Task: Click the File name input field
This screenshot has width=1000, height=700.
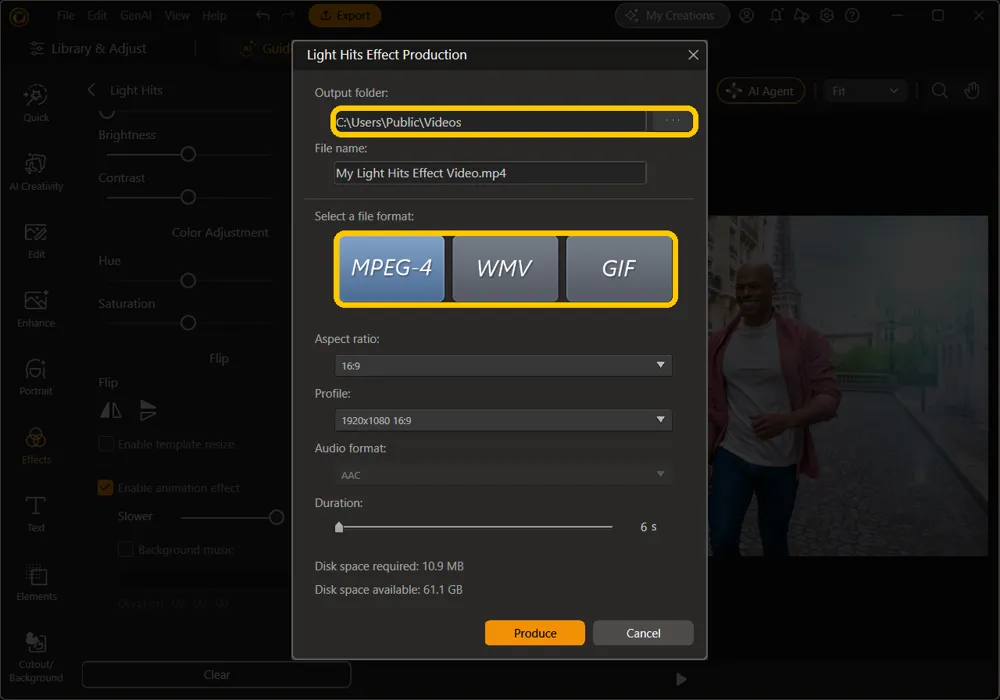Action: point(490,173)
